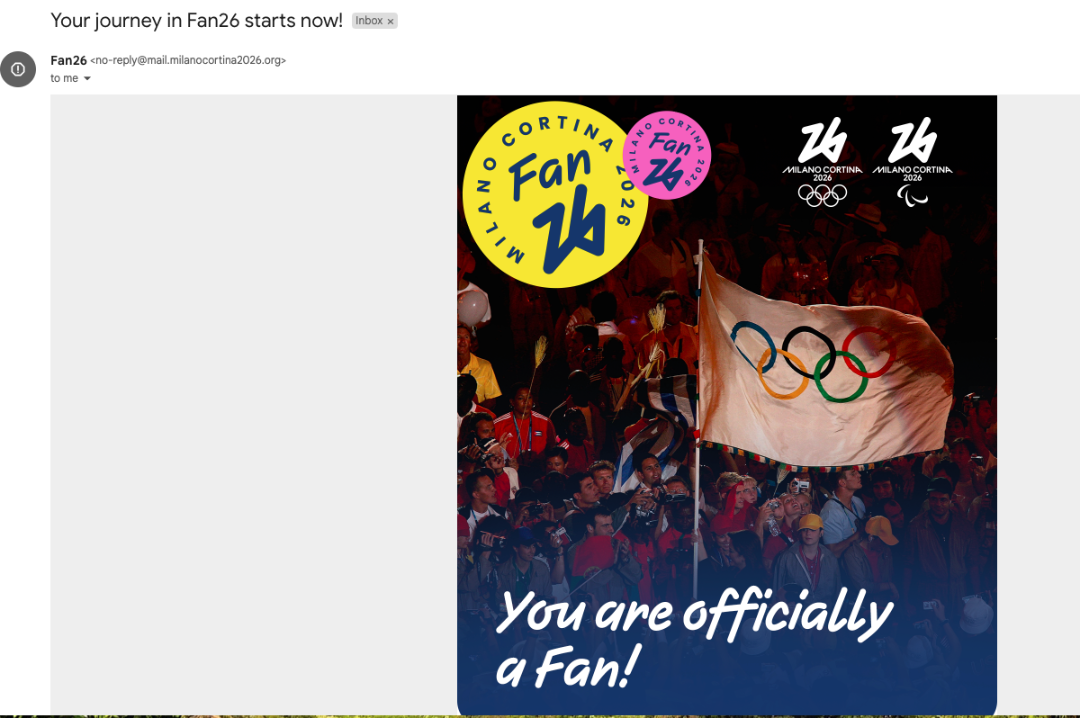Click left "MILANO CORTINA 2026" text above Olympic rings
Image resolution: width=1080 pixels, height=718 pixels.
822,172
